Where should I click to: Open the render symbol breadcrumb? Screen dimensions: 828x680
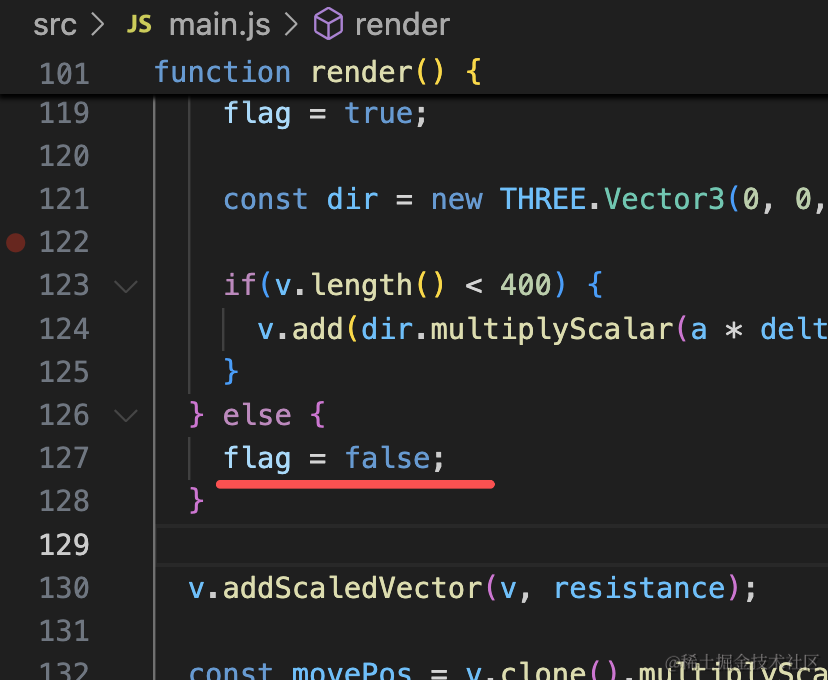pos(402,25)
